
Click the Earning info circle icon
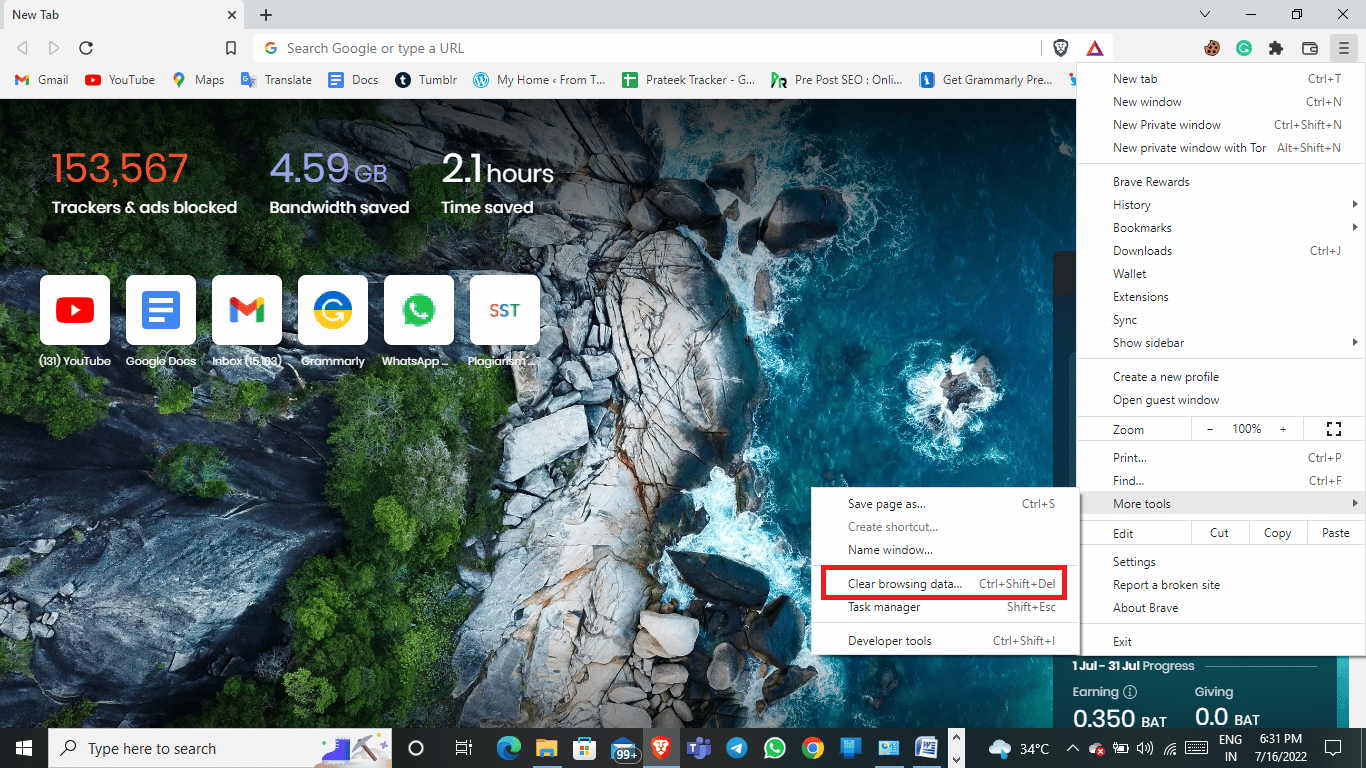click(1130, 692)
